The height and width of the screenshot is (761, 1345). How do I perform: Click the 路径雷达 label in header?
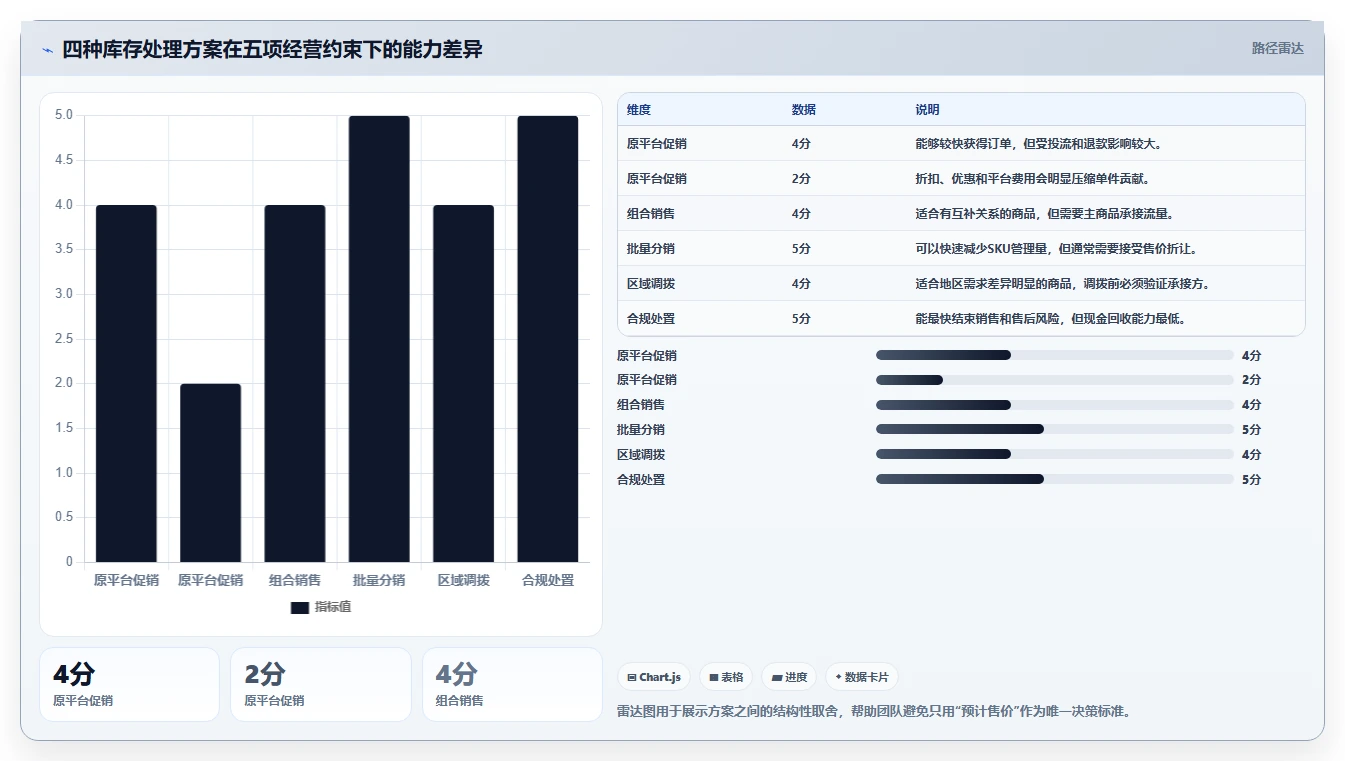[1278, 48]
